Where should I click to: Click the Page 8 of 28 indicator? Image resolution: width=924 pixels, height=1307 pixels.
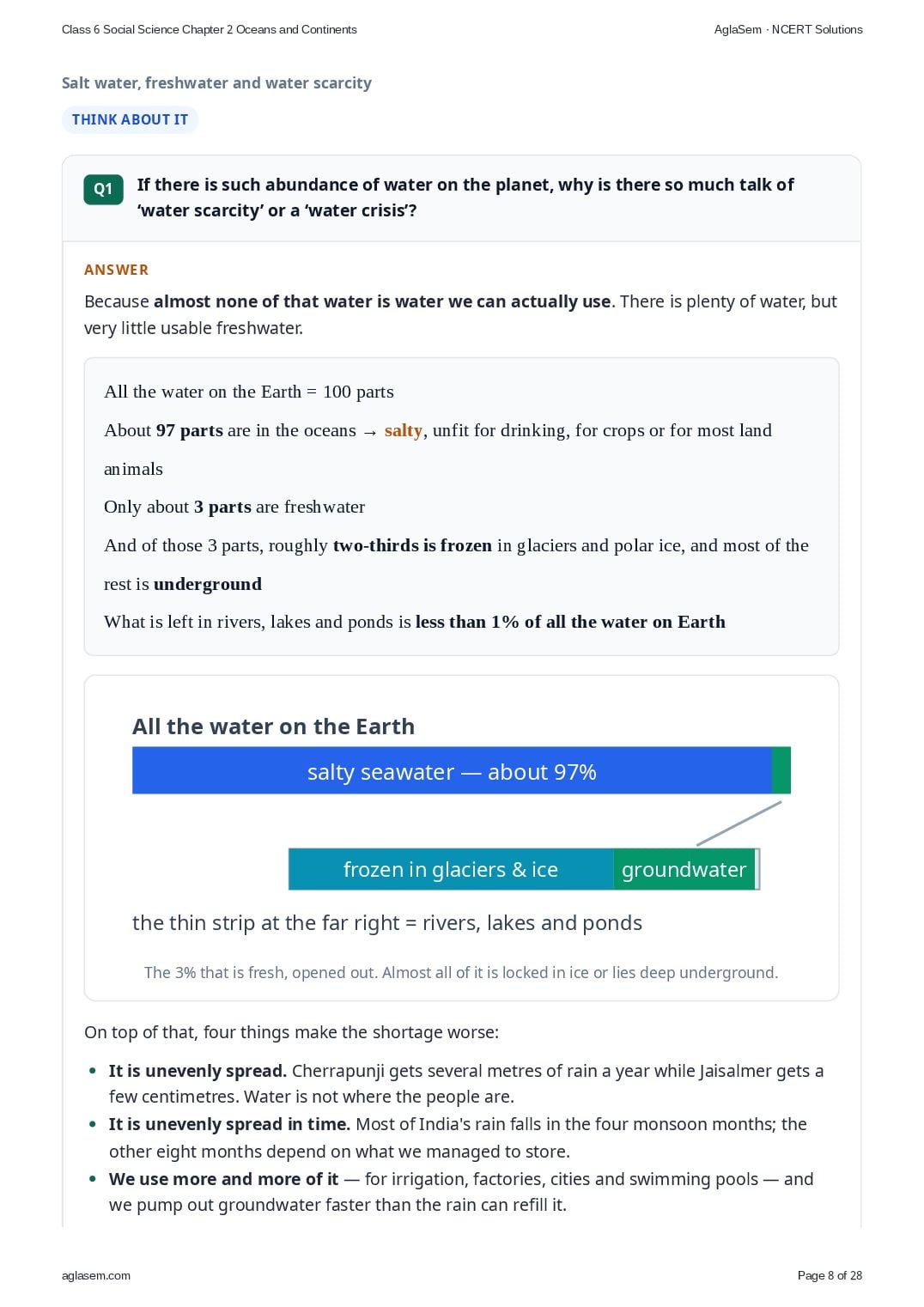(830, 1275)
